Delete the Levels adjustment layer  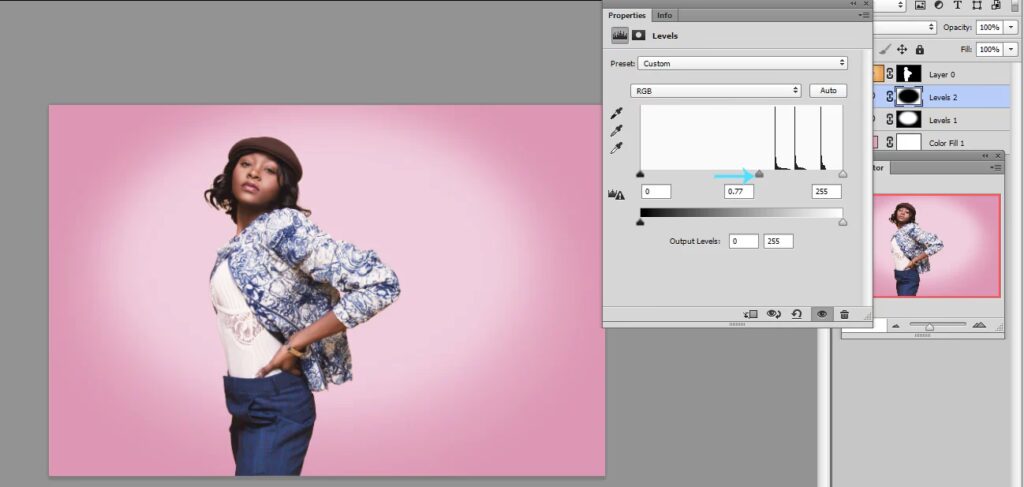(x=844, y=314)
